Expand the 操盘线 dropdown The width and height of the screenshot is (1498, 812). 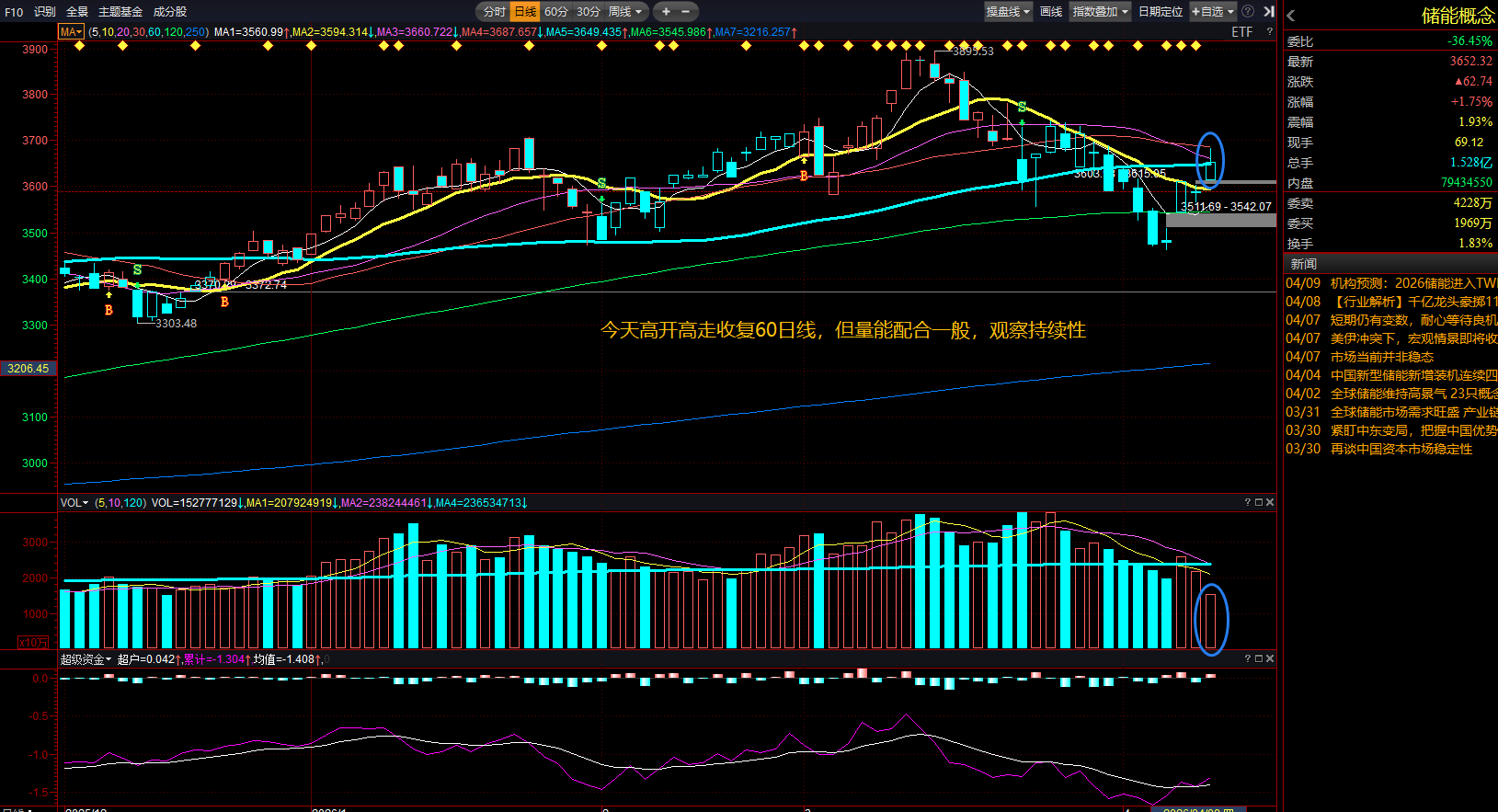[1008, 12]
